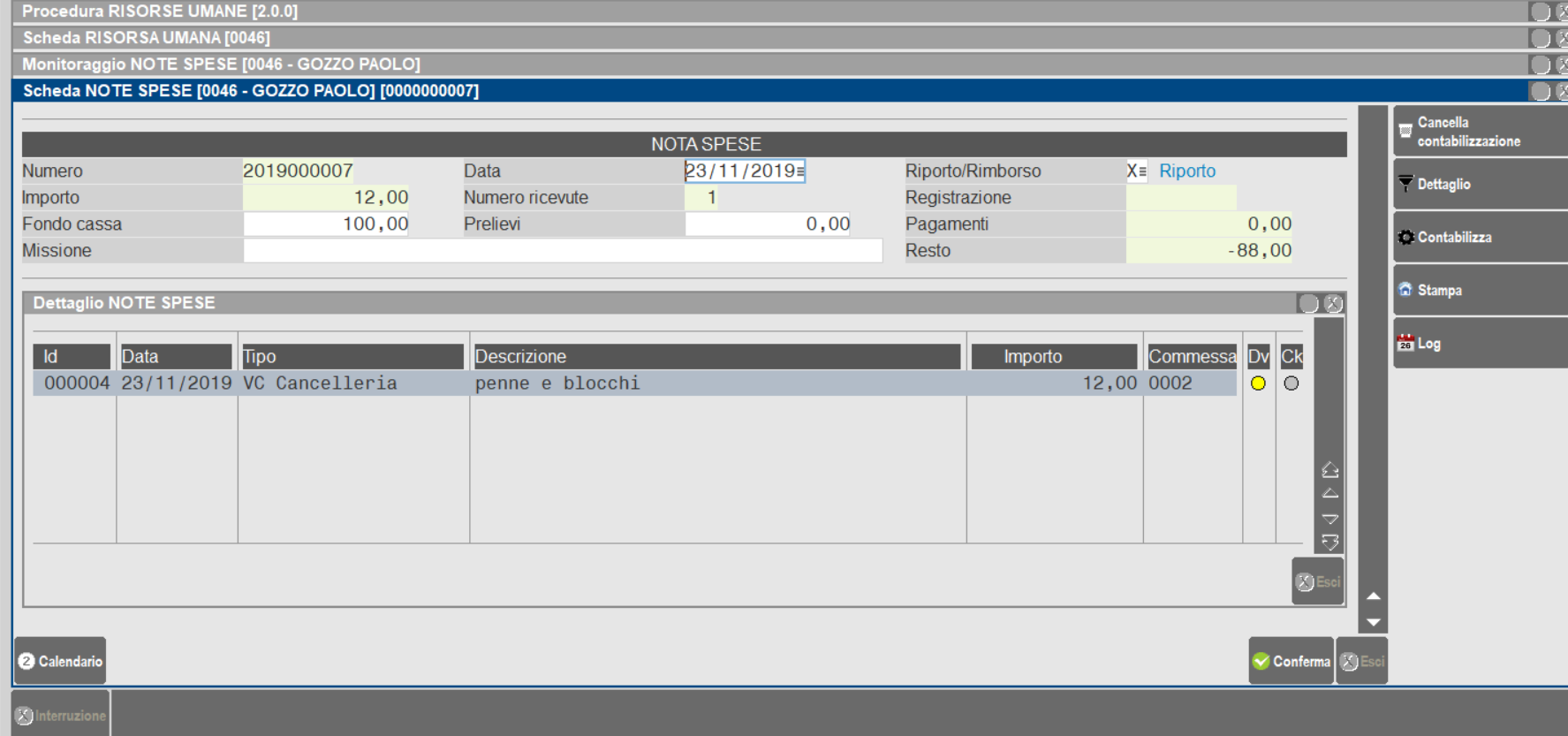The image size is (1568, 736).
Task: Toggle the yellow Dv indicator on row 000004
Action: (x=1258, y=383)
